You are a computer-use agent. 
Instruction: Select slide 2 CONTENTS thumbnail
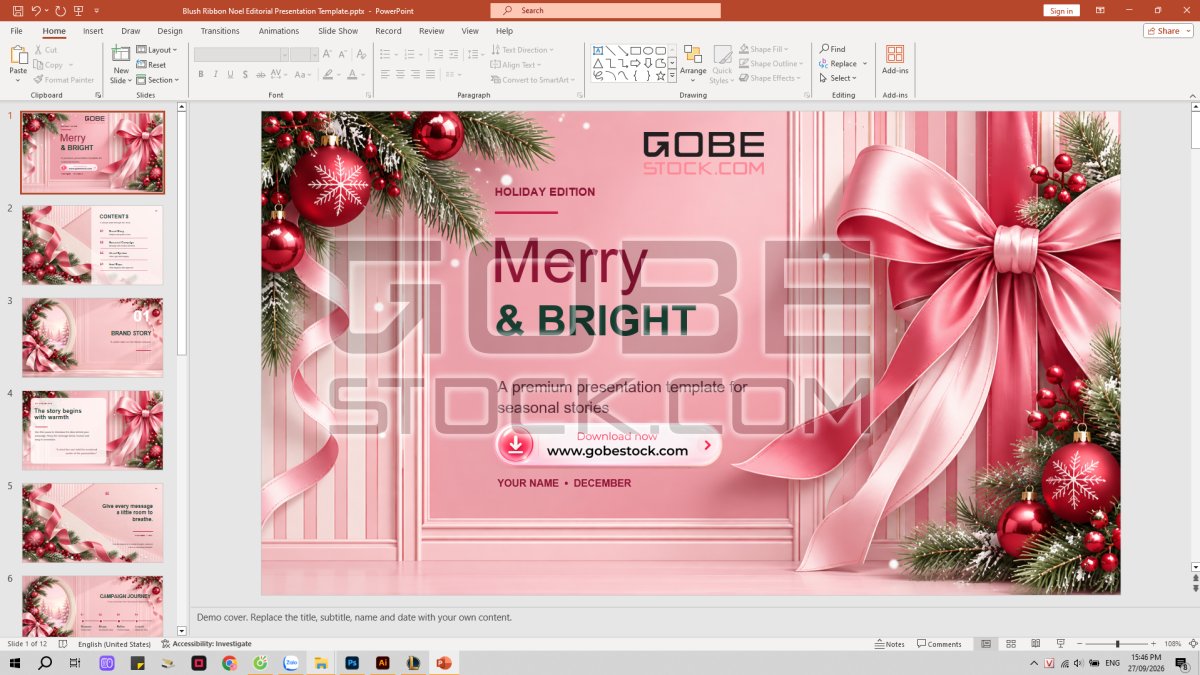coord(92,245)
